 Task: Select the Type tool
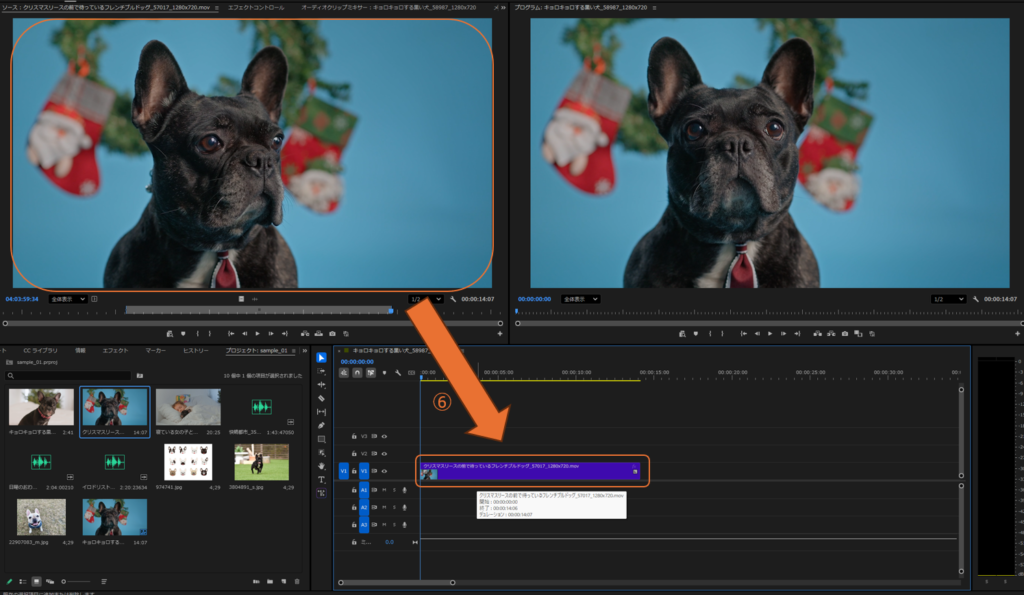click(x=321, y=480)
